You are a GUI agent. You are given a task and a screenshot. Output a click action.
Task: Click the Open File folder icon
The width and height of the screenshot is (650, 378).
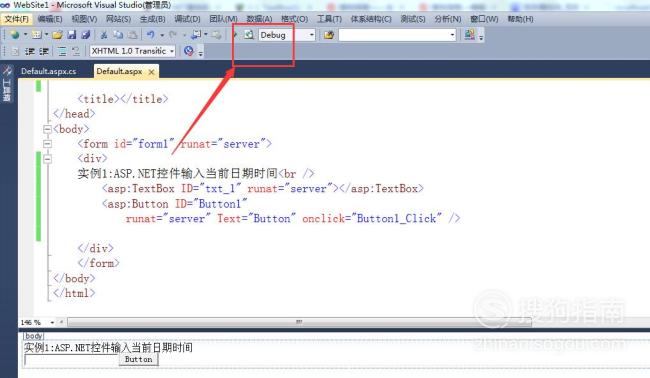coord(57,35)
